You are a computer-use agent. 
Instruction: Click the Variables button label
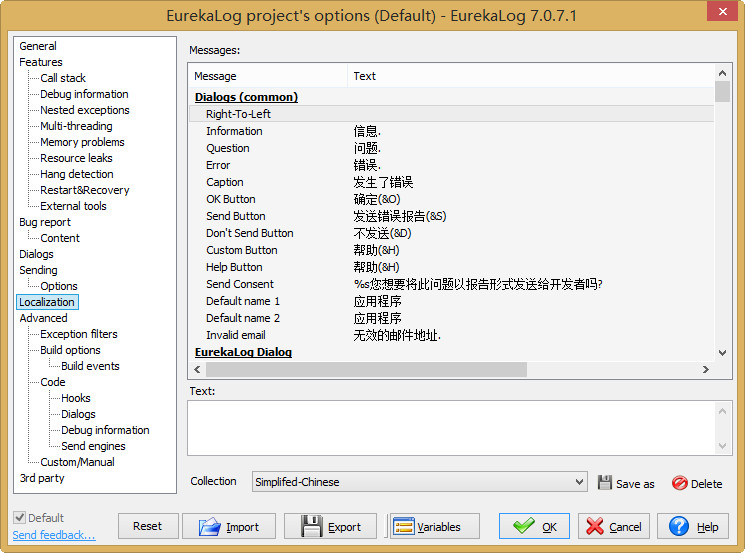click(439, 527)
